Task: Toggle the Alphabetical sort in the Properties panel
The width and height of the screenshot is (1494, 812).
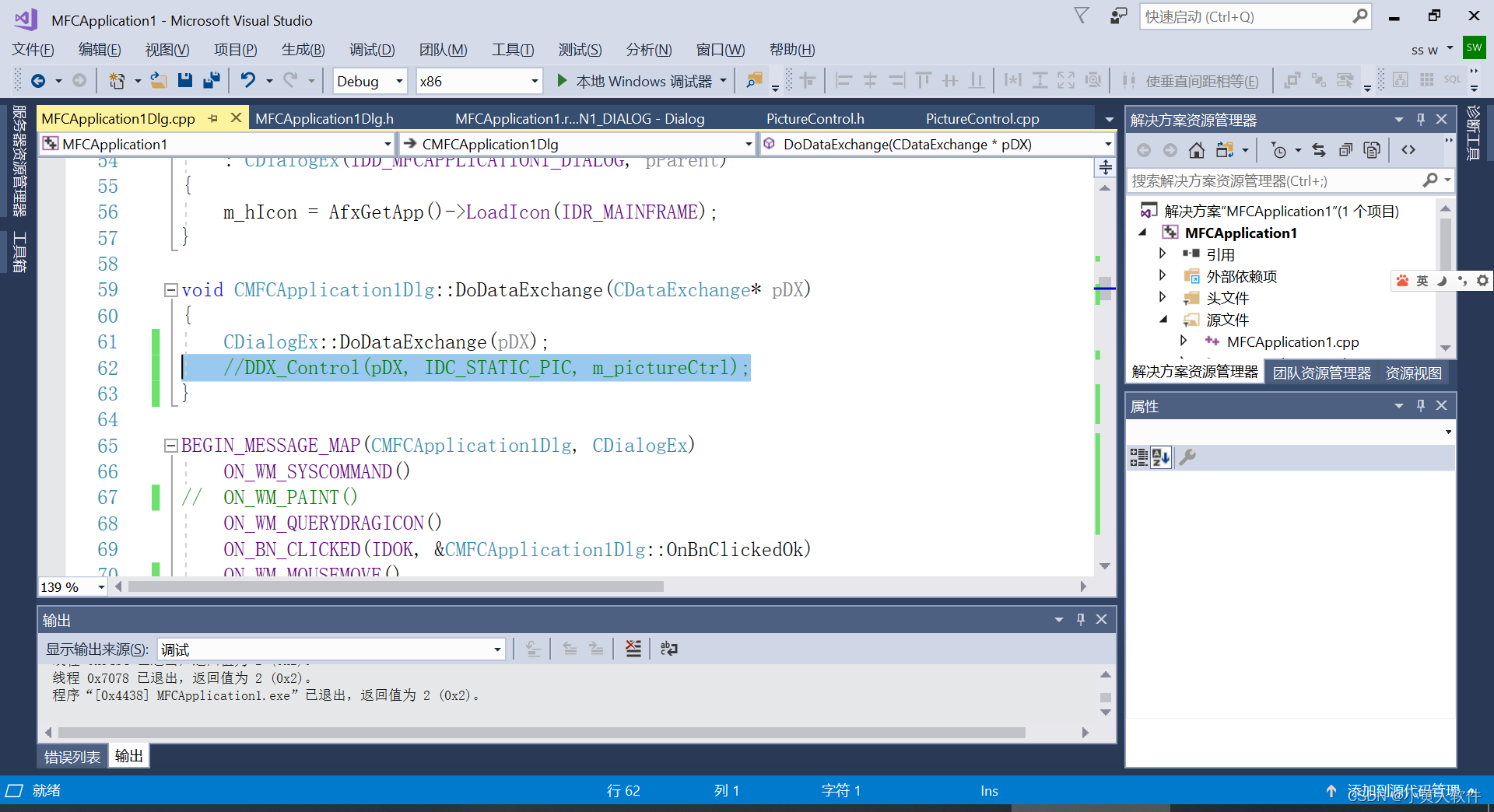Action: (x=1160, y=457)
